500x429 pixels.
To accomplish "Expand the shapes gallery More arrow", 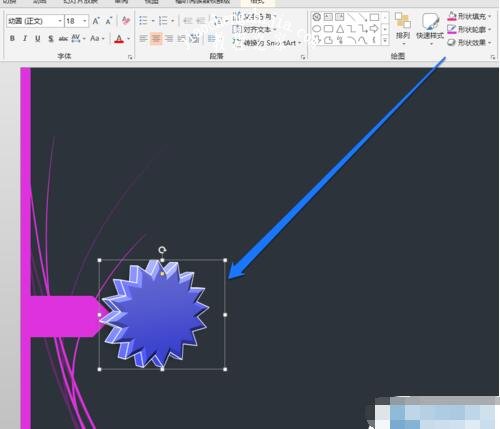I will (385, 41).
